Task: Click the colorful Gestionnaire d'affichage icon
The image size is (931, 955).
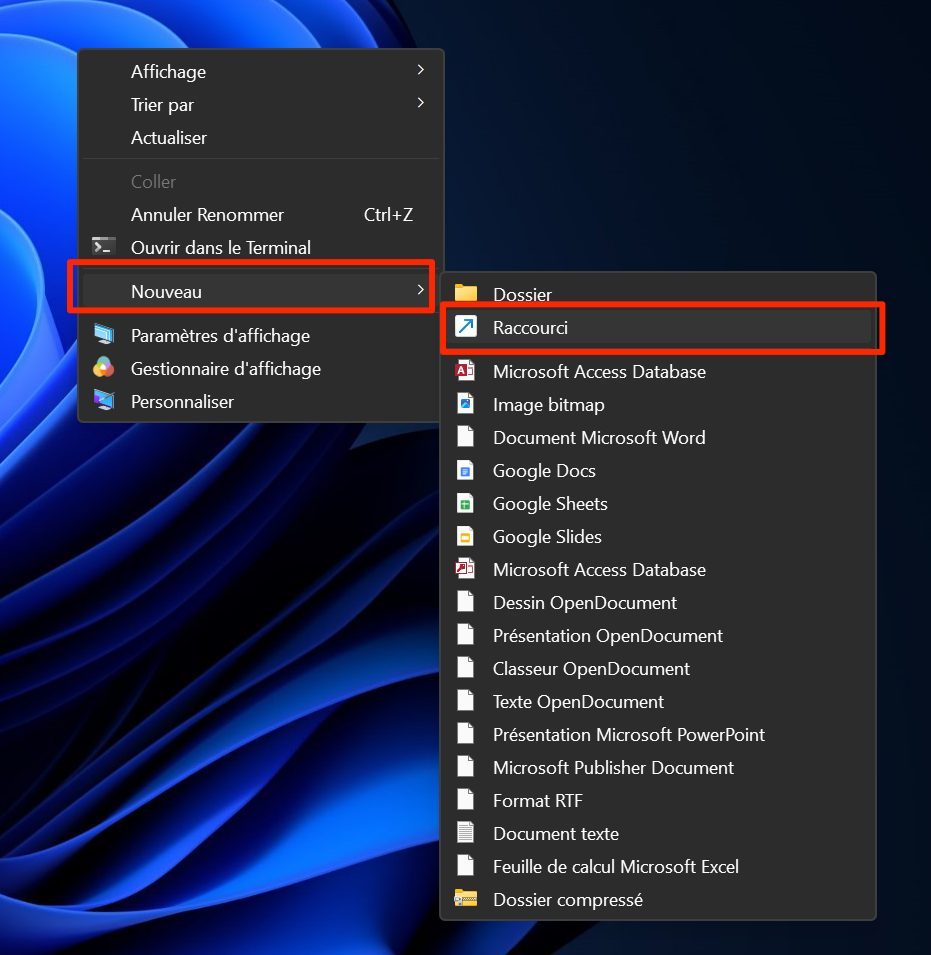Action: pyautogui.click(x=104, y=368)
